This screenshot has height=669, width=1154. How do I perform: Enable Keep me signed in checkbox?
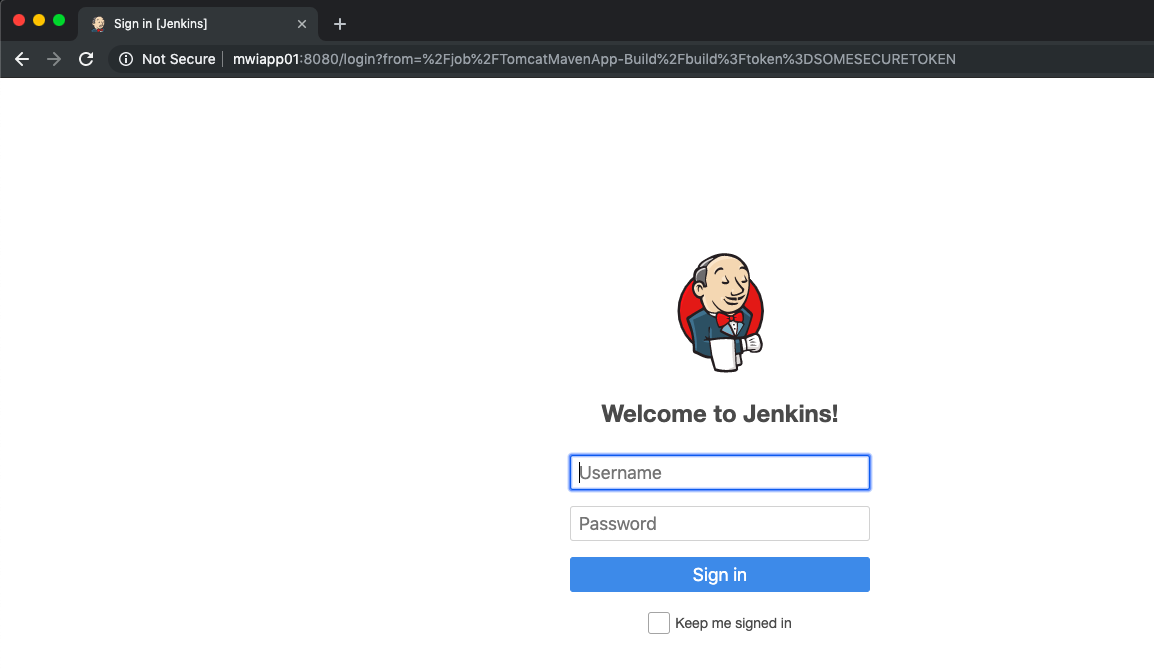[659, 623]
